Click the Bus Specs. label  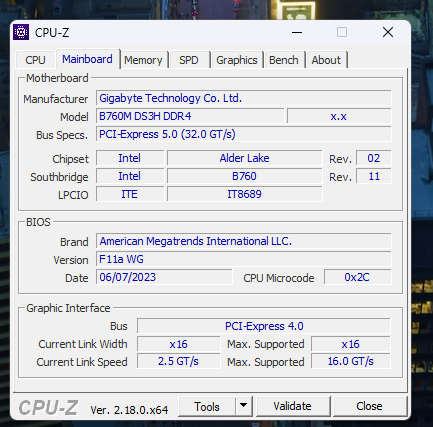pos(62,135)
